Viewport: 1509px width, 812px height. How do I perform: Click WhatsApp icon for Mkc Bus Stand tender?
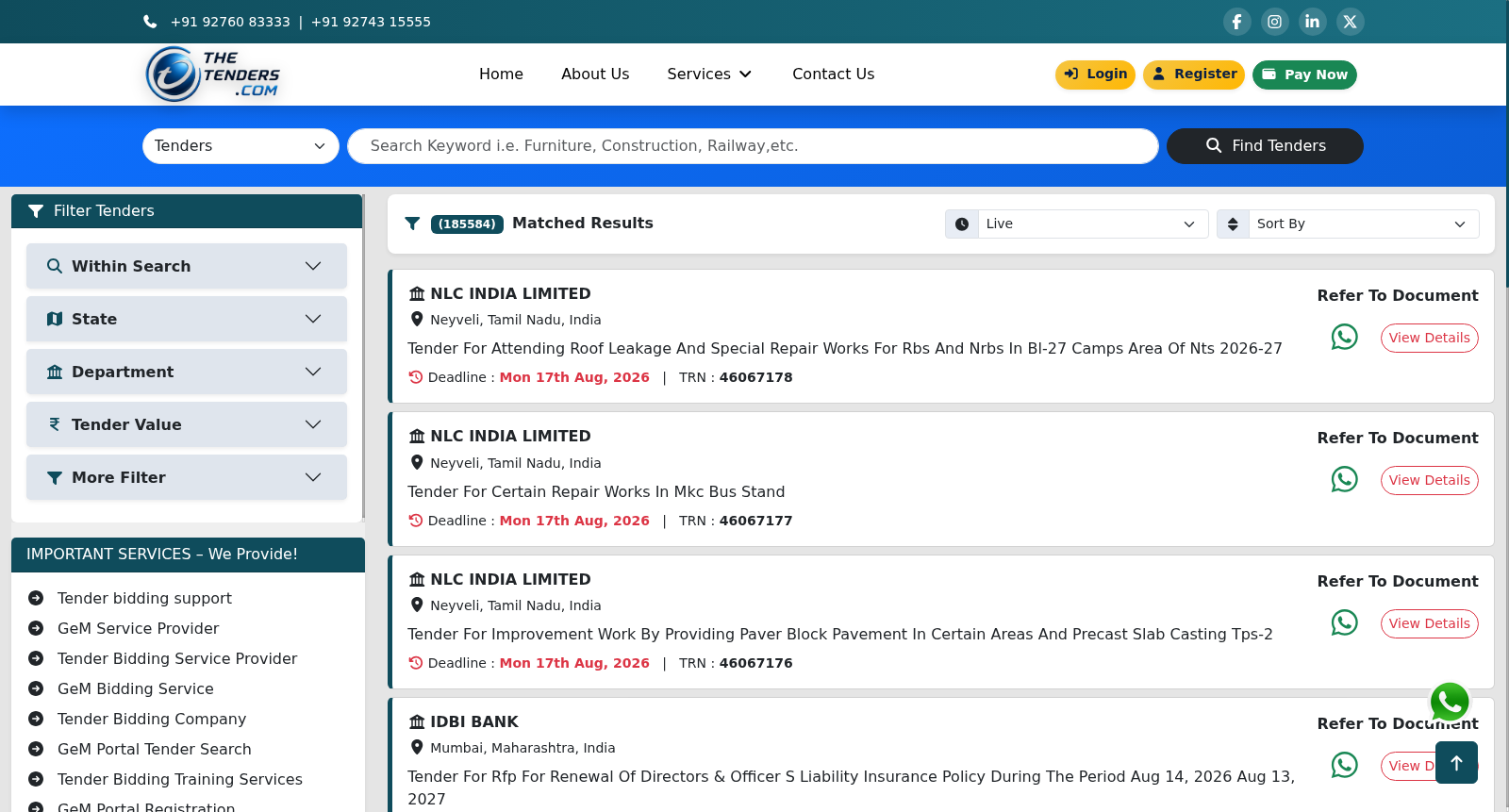1344,479
